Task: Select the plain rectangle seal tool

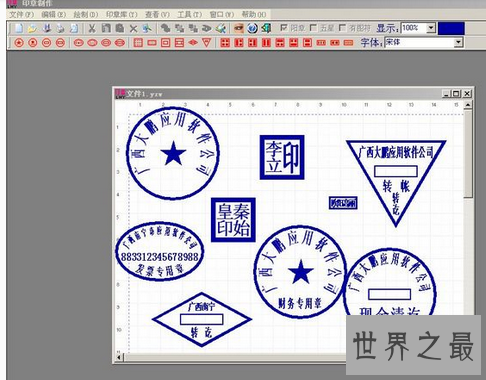Action: (152, 43)
